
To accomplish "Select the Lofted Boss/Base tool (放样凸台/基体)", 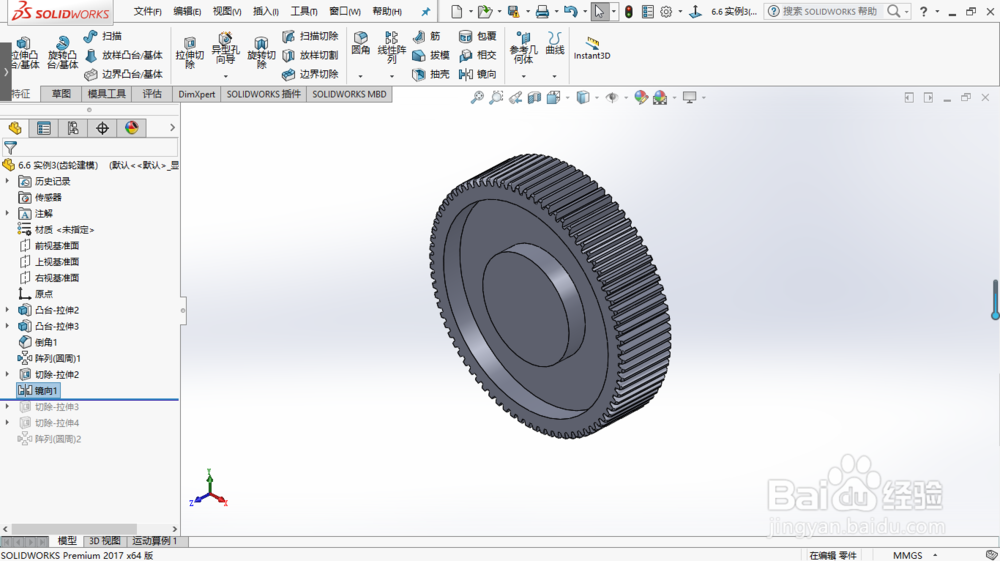I will pyautogui.click(x=124, y=55).
